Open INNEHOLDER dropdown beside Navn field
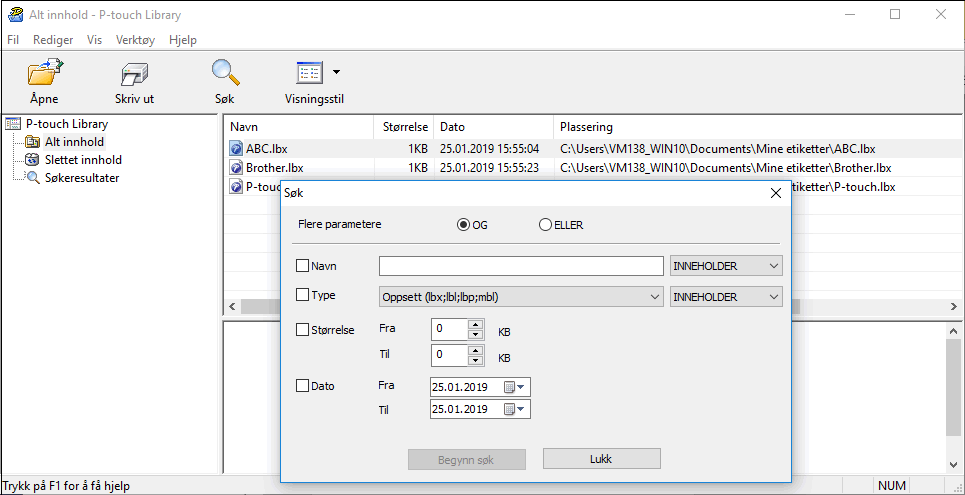Viewport: 965px width, 495px height. pos(726,266)
